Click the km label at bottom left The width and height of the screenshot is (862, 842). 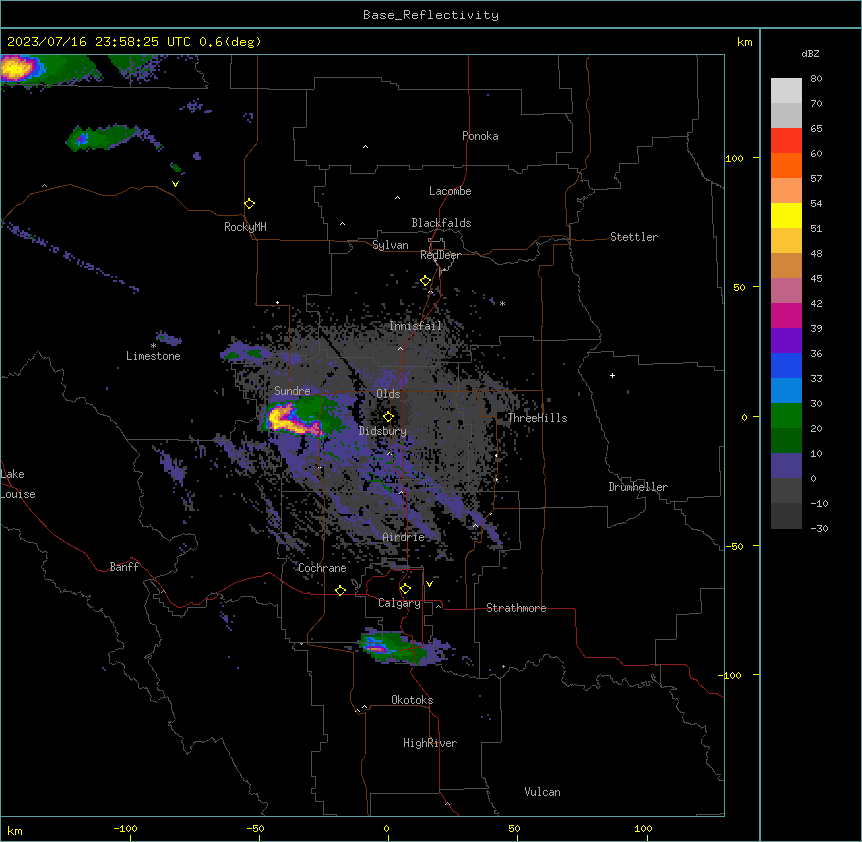tap(15, 830)
